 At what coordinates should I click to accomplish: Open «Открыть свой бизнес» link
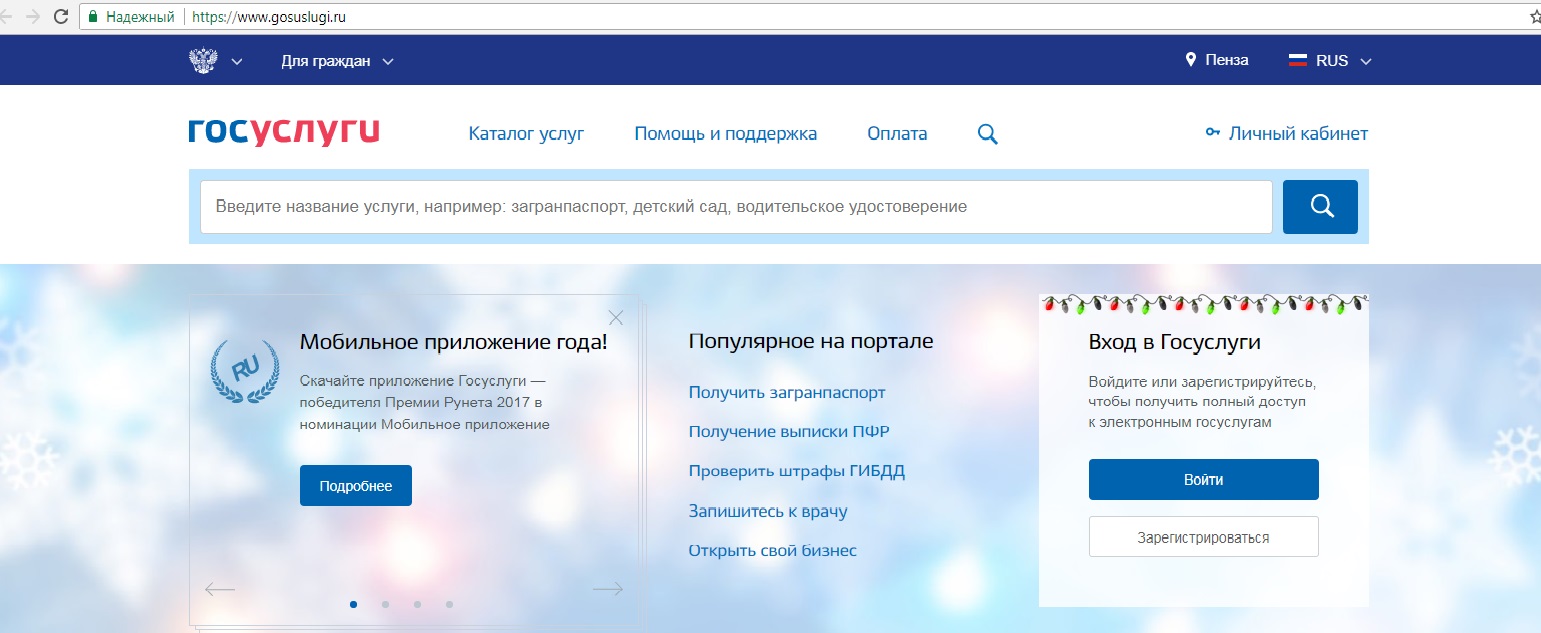pos(773,550)
